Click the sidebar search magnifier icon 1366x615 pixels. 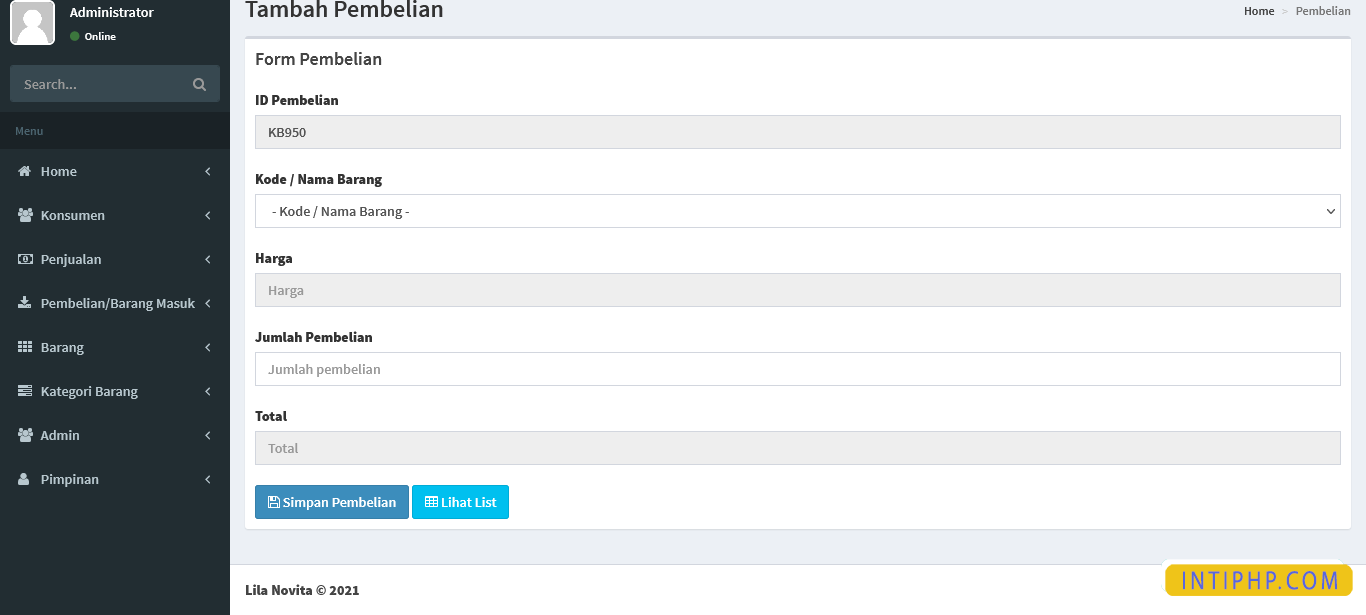pos(199,85)
